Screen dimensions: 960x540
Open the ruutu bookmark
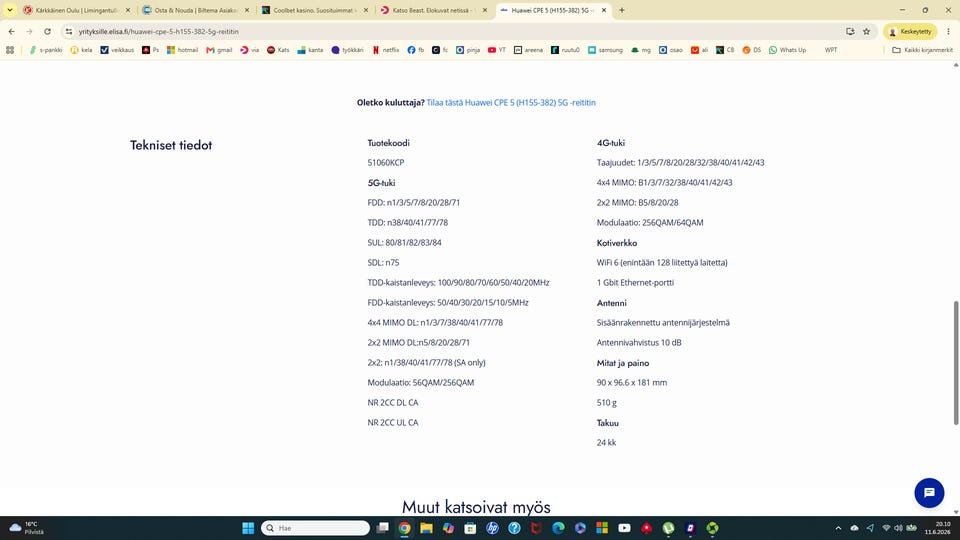tap(565, 50)
